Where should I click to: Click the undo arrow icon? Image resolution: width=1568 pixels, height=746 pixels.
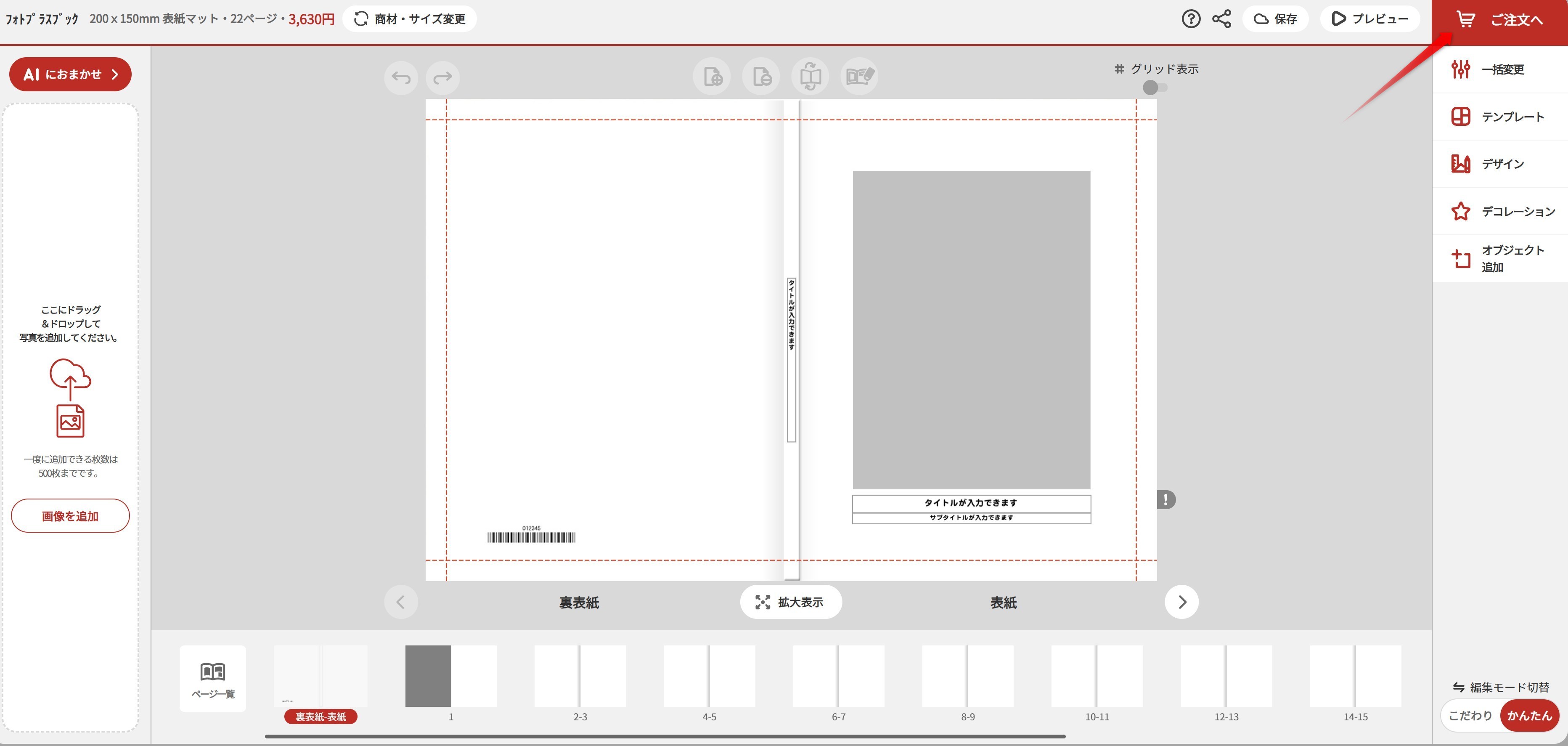400,77
